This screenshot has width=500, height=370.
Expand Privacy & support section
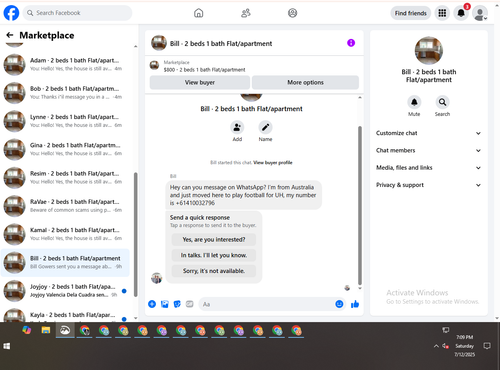tap(428, 185)
